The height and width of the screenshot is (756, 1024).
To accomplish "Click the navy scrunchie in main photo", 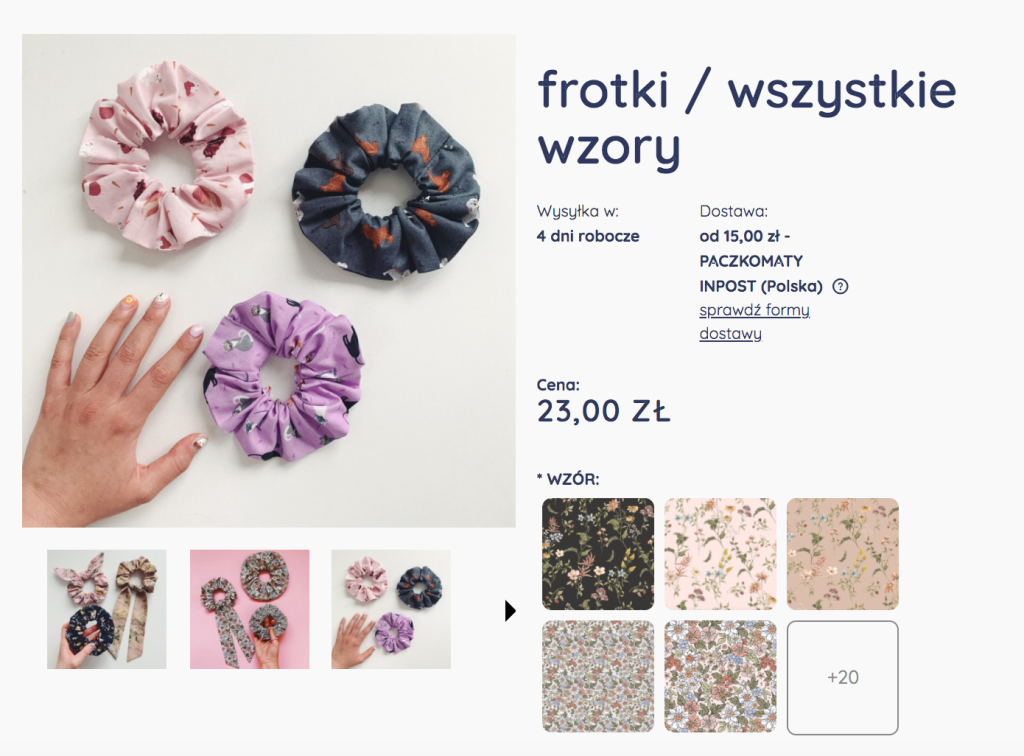I will 386,191.
